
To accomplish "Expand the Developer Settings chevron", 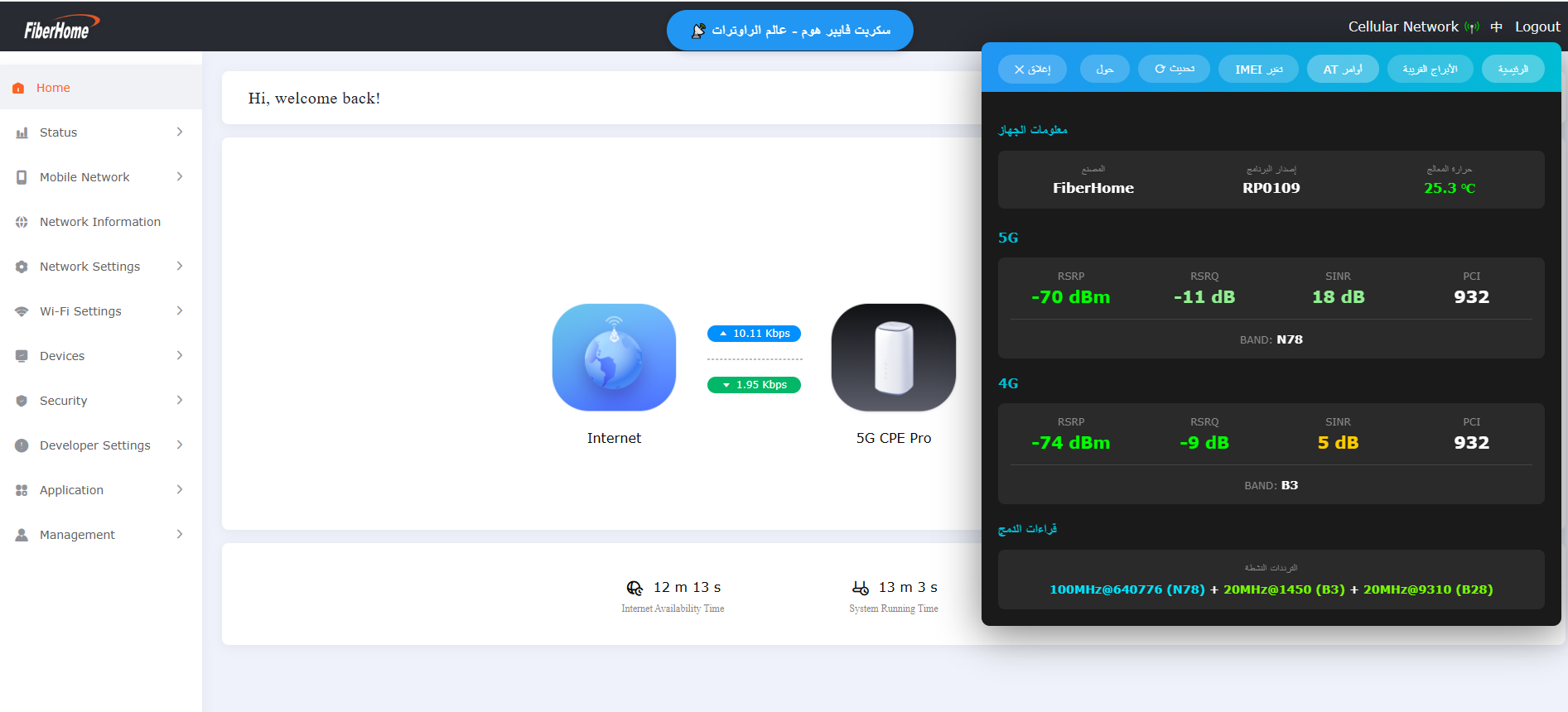I will (x=180, y=445).
